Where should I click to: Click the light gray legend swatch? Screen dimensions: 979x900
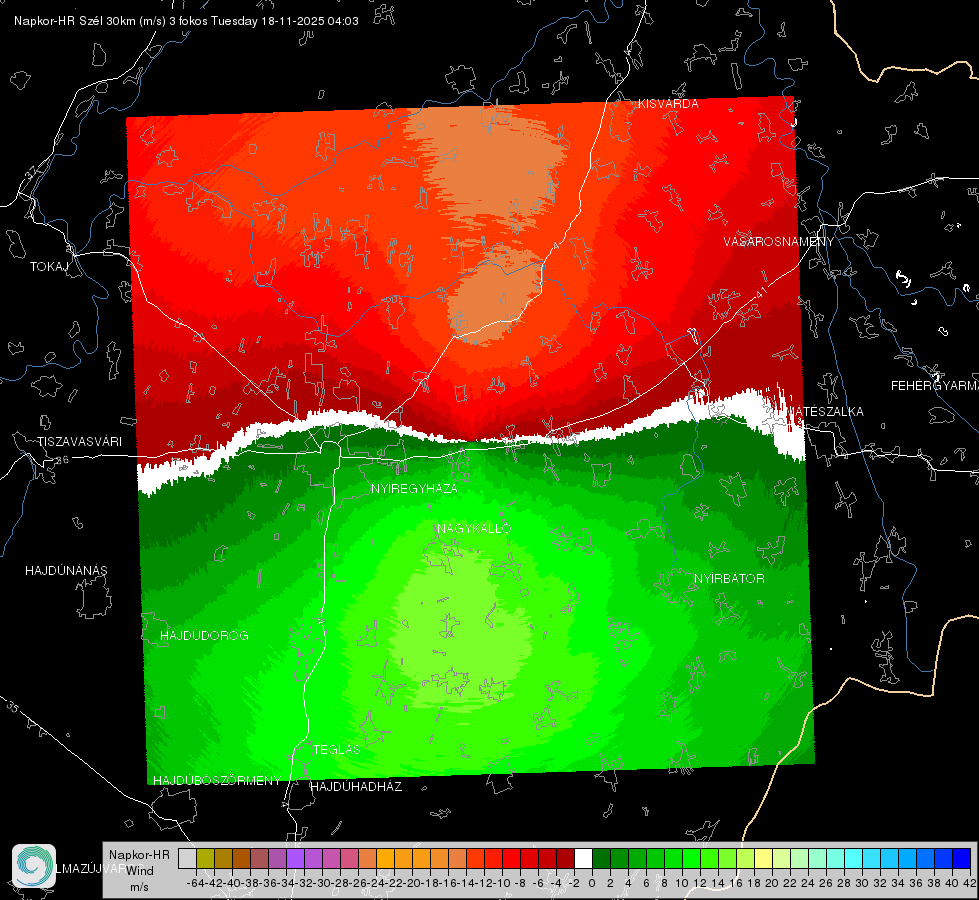click(187, 859)
